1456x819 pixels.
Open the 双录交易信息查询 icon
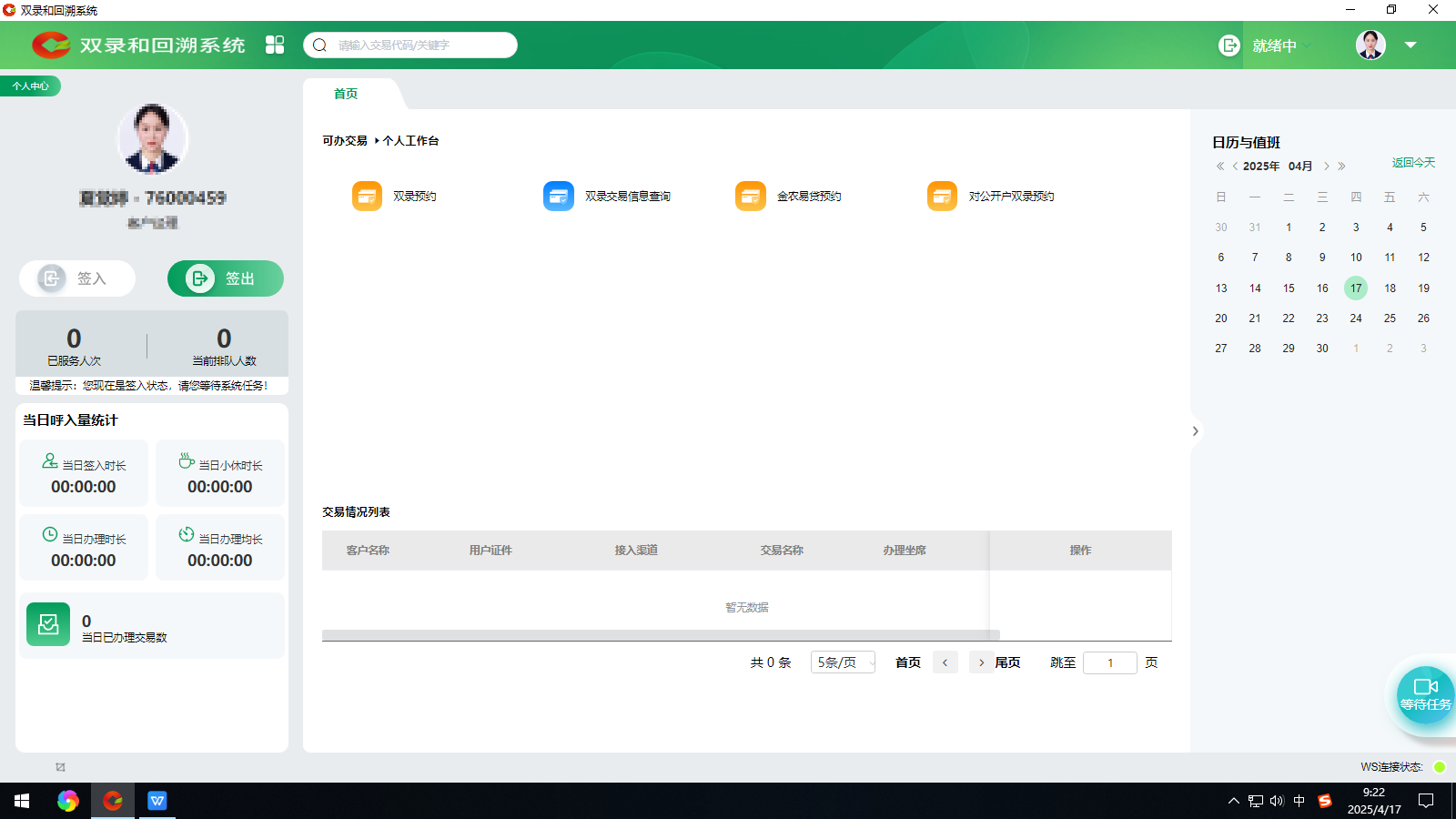559,196
